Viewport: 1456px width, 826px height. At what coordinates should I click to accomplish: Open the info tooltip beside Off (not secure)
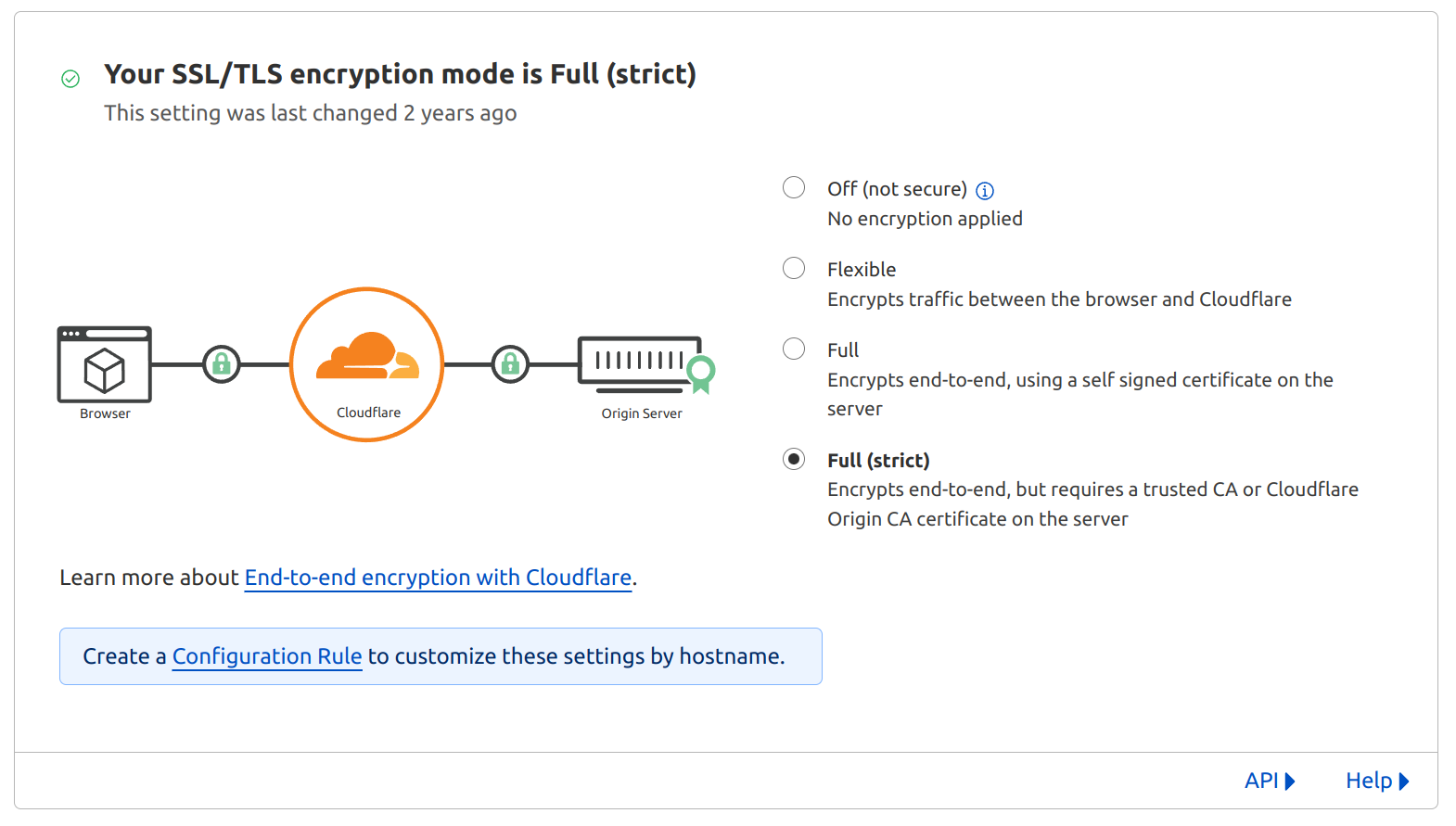(x=985, y=191)
